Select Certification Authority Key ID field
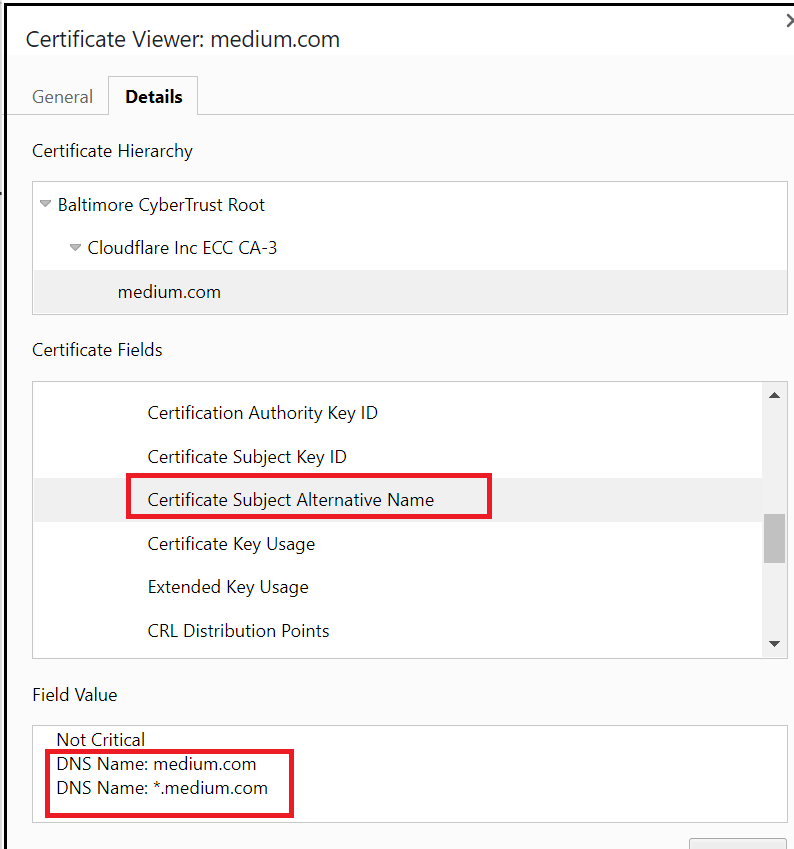This screenshot has width=794, height=849. tap(262, 413)
